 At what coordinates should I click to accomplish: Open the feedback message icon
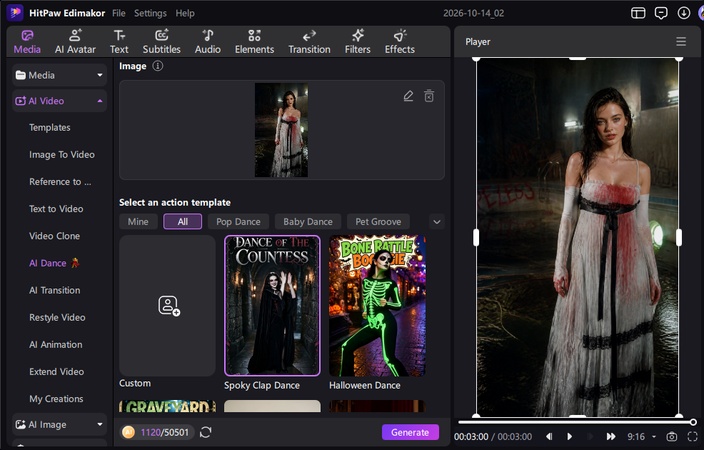click(661, 13)
